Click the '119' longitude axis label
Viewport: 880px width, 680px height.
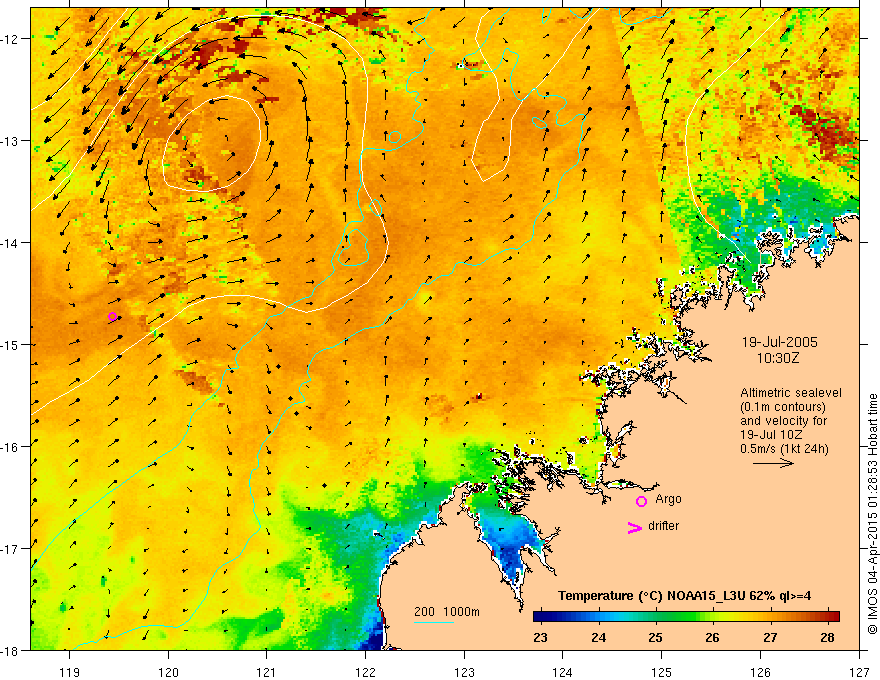(70, 673)
